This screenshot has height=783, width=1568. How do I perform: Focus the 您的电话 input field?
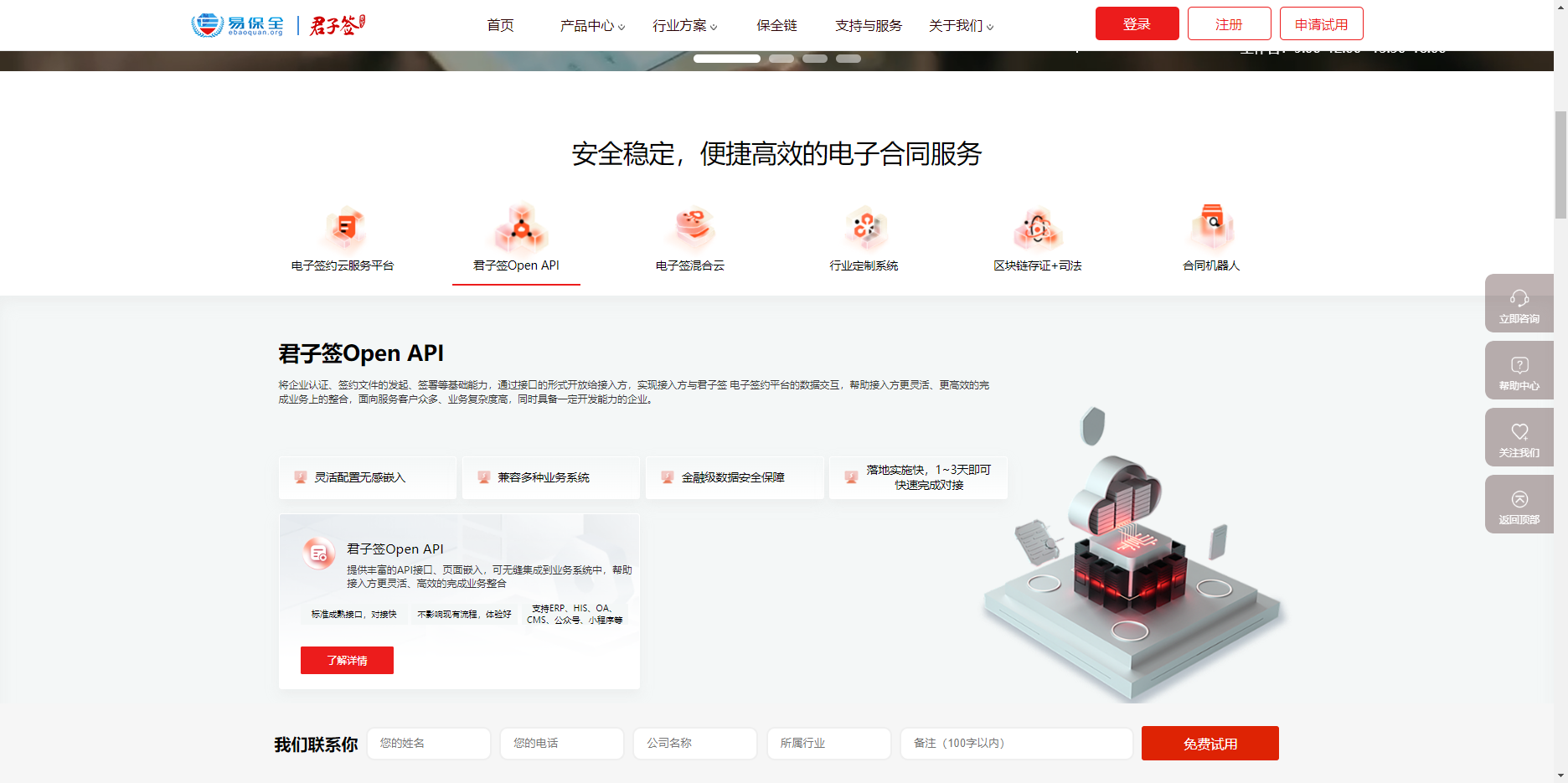(x=562, y=744)
